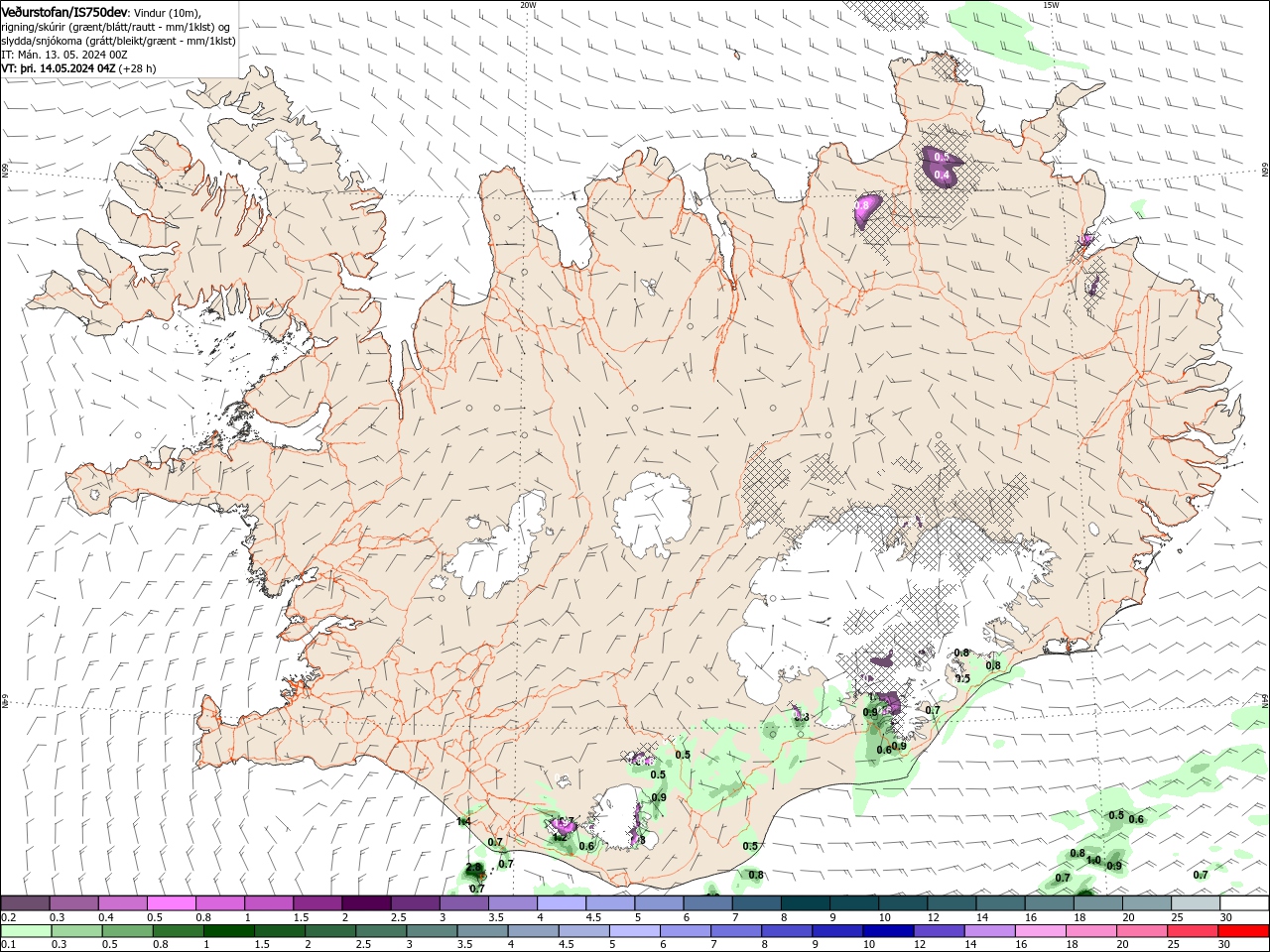Click the 1.4 precipitation value on southwest coast
Image resolution: width=1270 pixels, height=952 pixels.
pos(463,821)
